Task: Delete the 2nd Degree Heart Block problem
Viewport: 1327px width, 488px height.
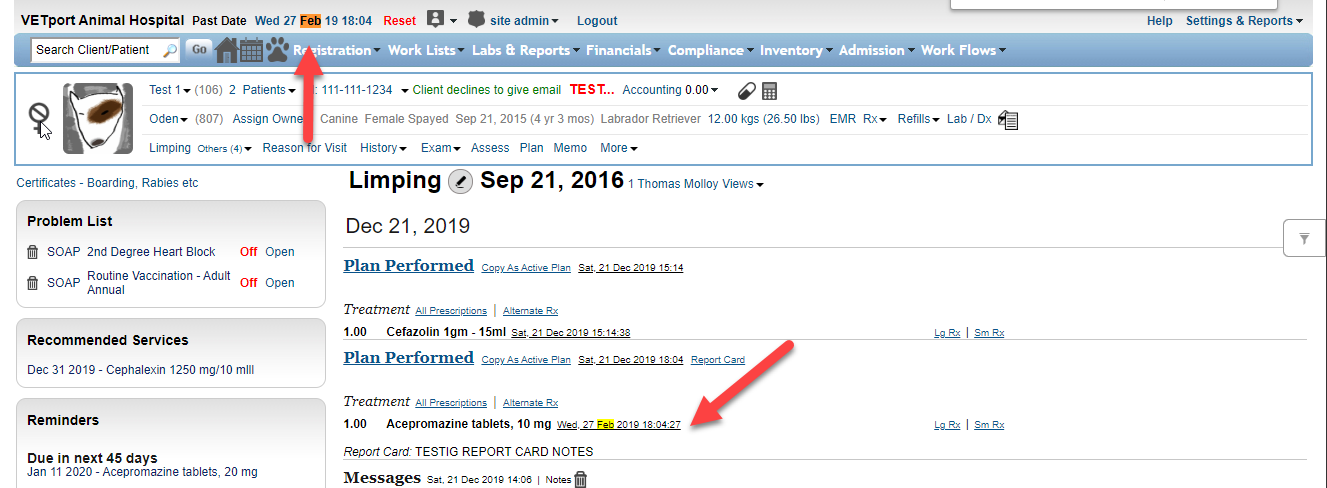Action: point(33,252)
